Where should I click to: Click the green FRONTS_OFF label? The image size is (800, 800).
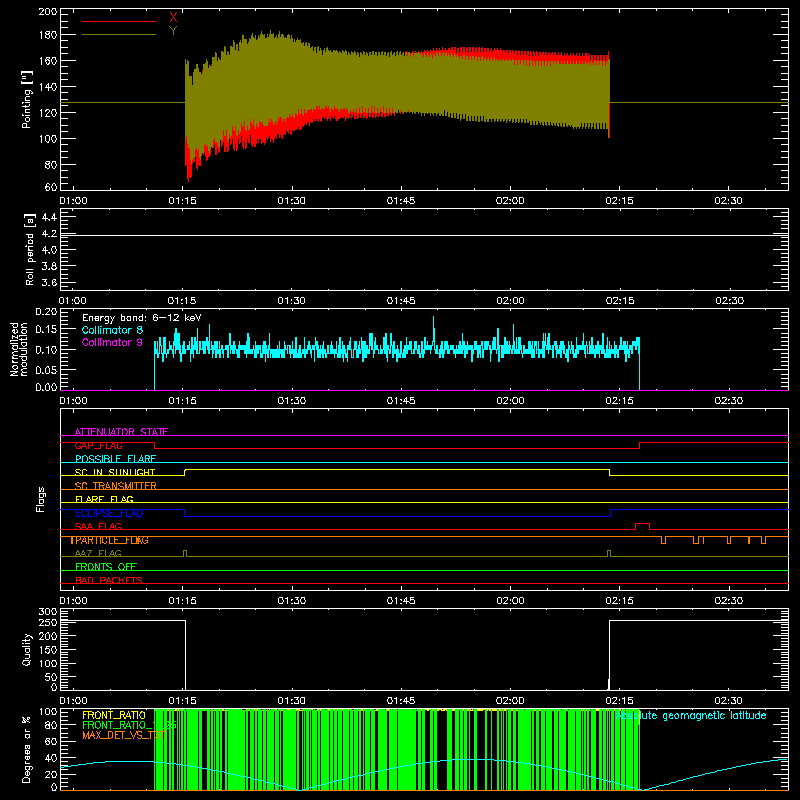tap(106, 567)
